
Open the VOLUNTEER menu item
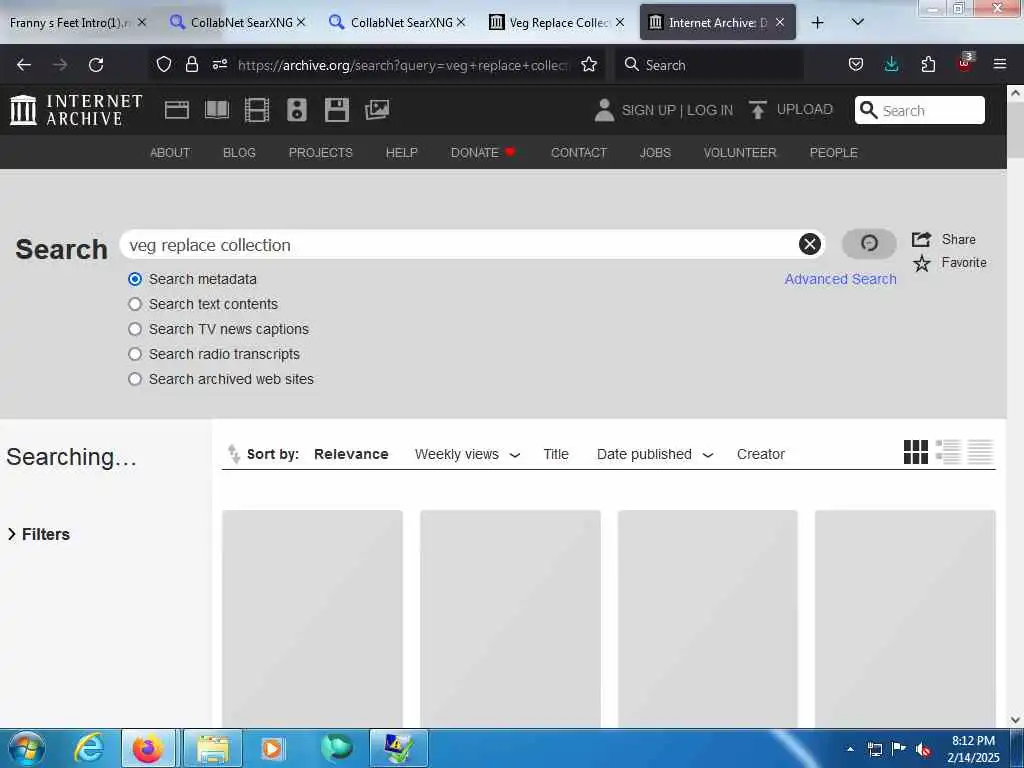(x=740, y=152)
